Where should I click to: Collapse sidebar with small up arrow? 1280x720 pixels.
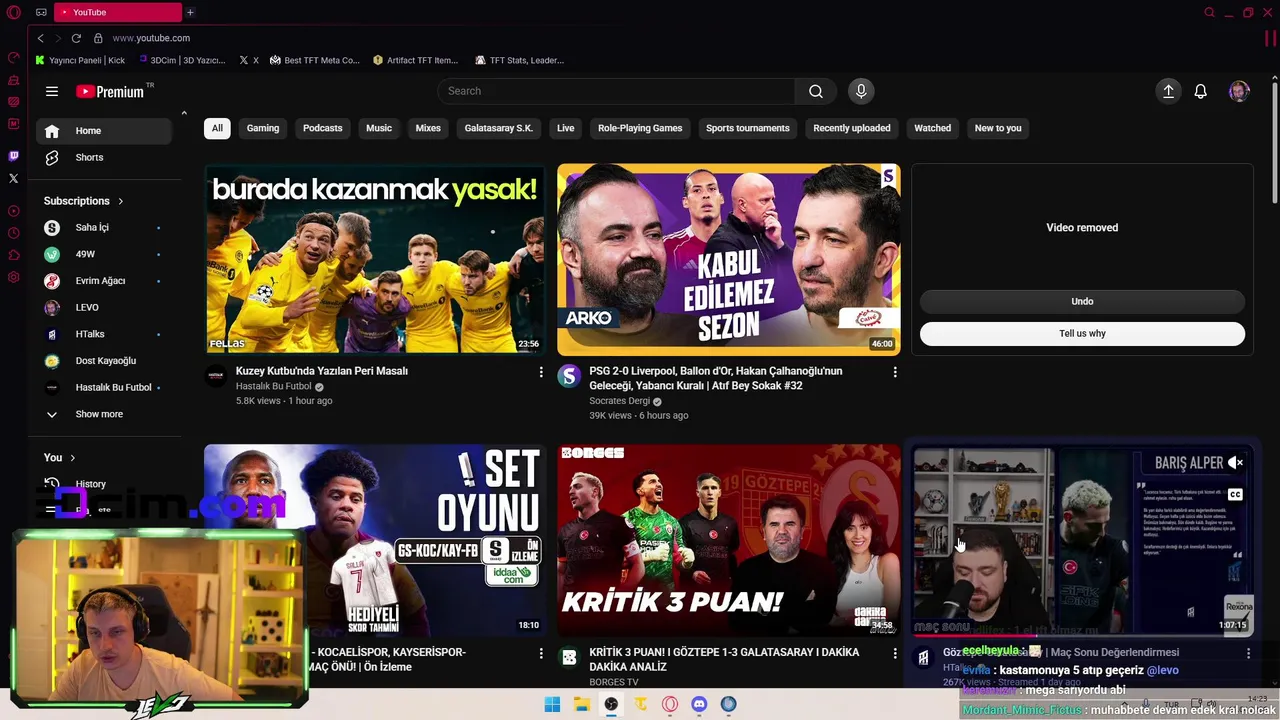tap(184, 113)
